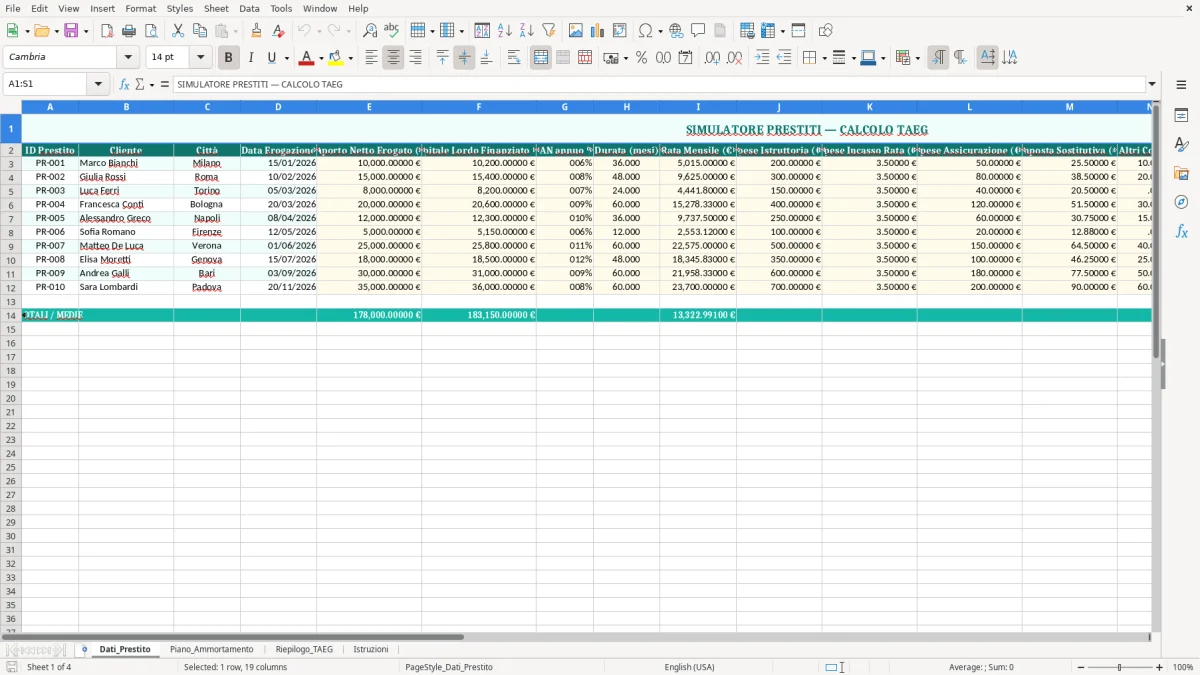Screen dimensions: 1200x675
Task: Click the Insert Comment icon
Action: pos(698,31)
